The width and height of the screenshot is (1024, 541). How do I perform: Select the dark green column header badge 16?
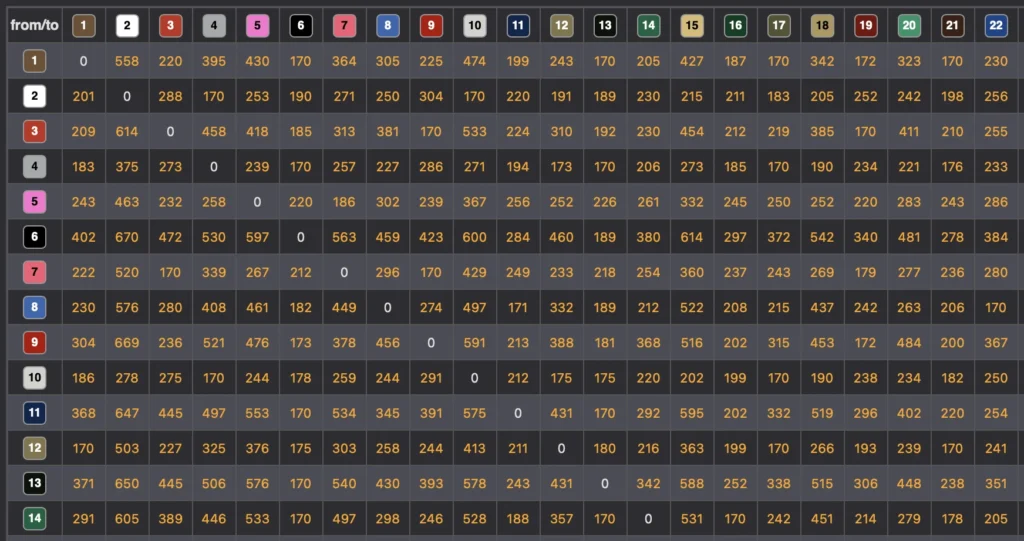tap(735, 25)
